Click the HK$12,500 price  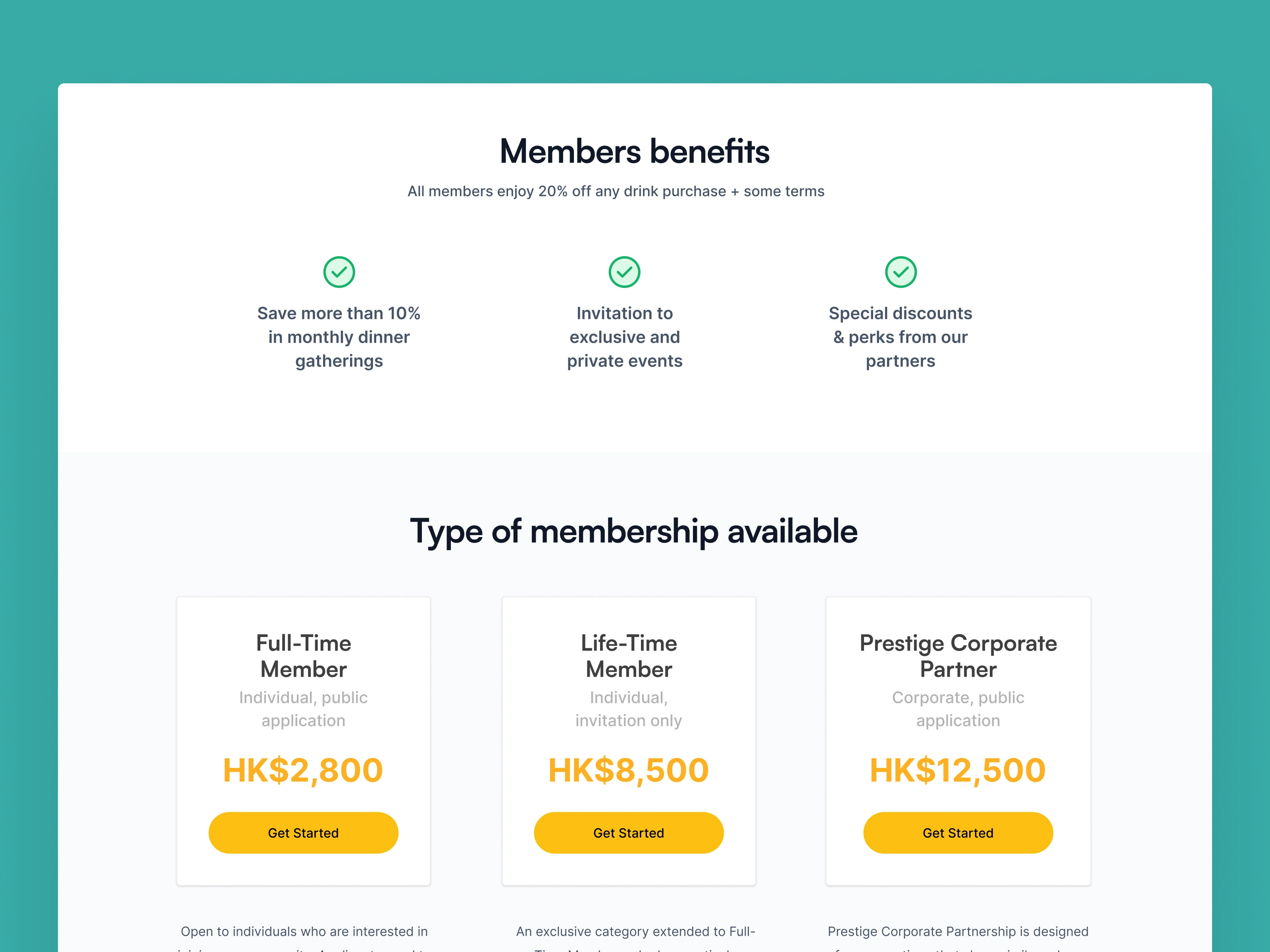(958, 770)
